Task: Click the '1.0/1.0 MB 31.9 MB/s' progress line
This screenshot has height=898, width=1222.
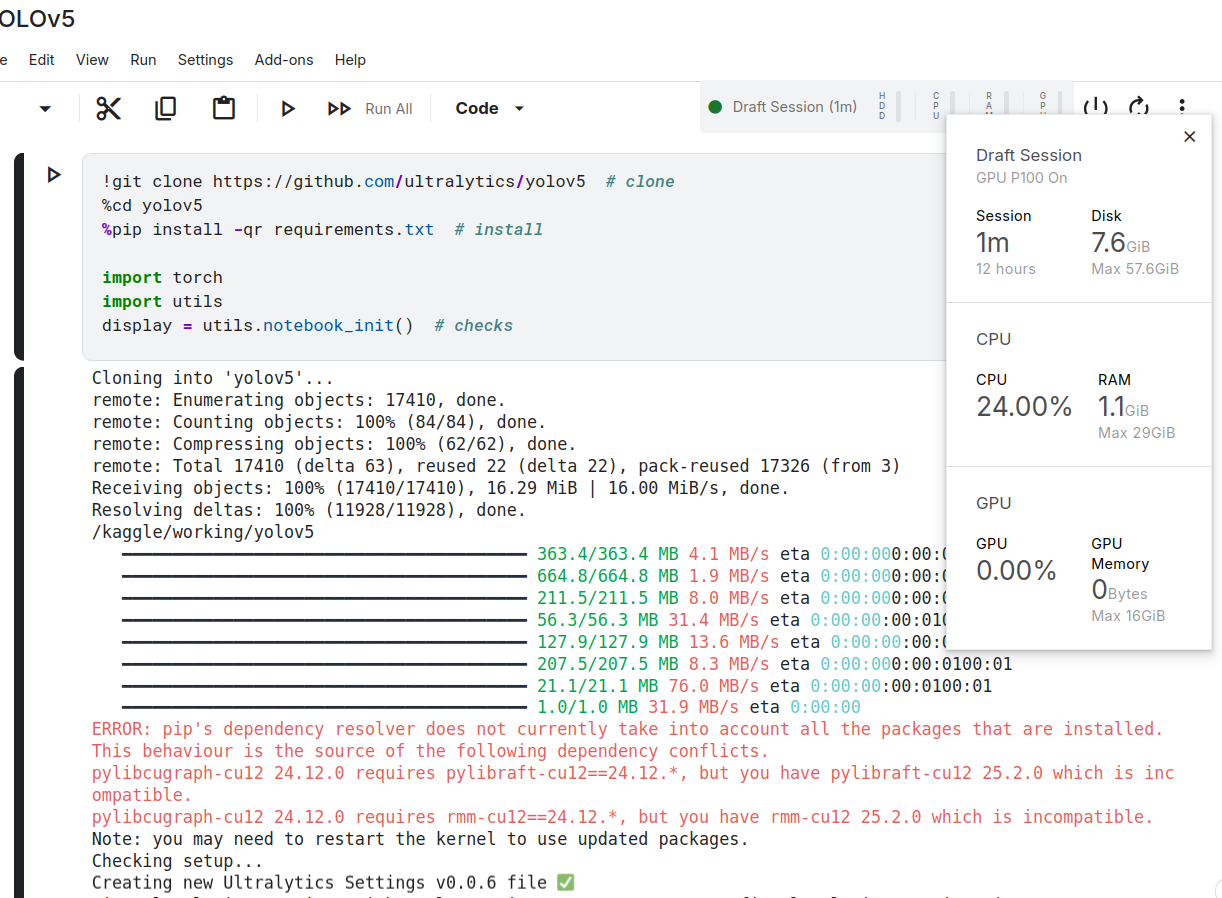Action: point(491,708)
